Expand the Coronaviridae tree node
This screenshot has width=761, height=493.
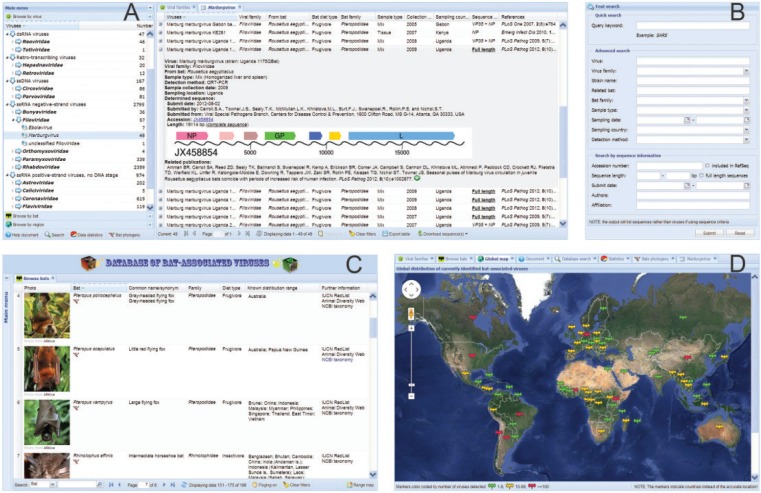coord(13,198)
